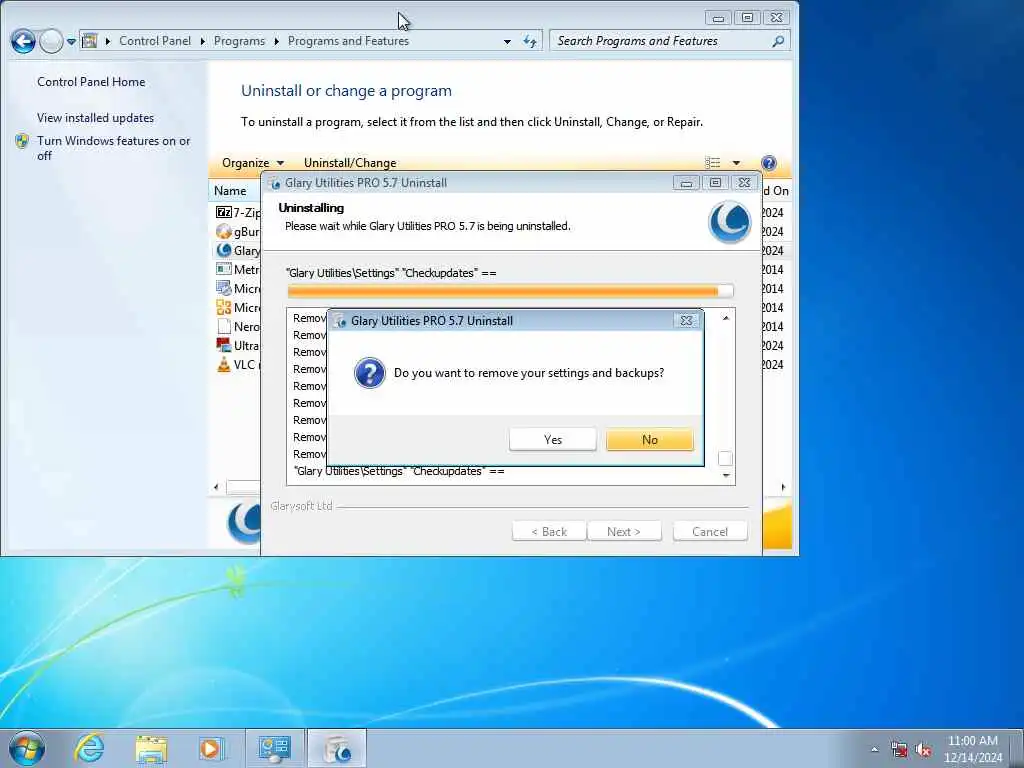1024x768 pixels.
Task: Click the Glary logo in uninstaller header
Action: [x=729, y=222]
